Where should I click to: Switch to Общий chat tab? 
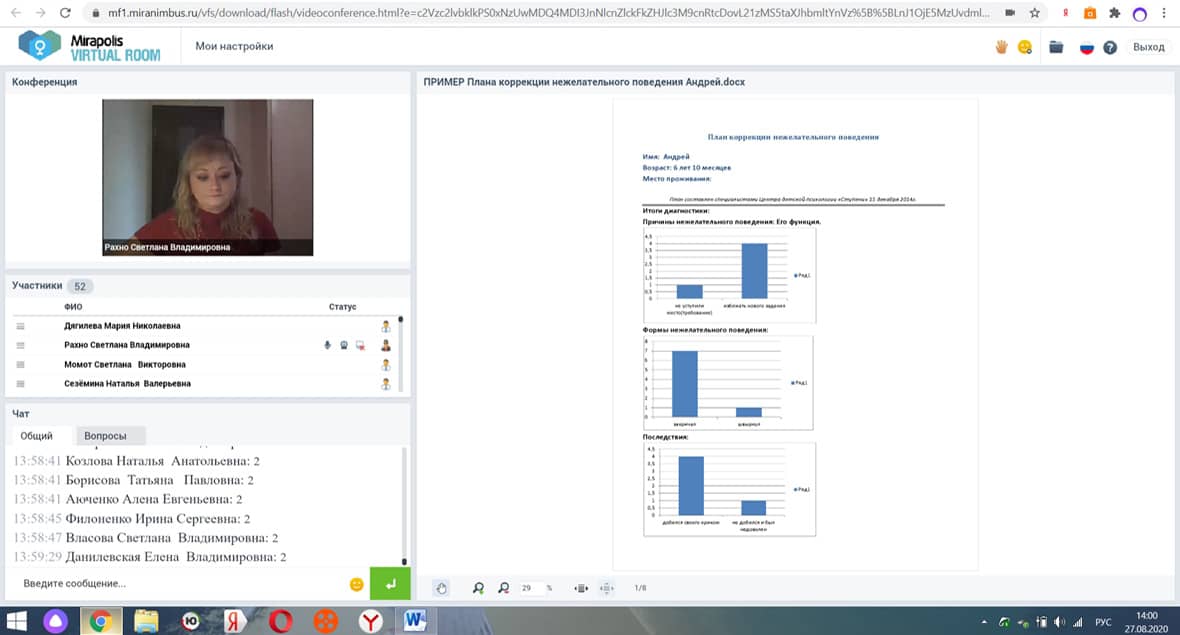point(36,436)
